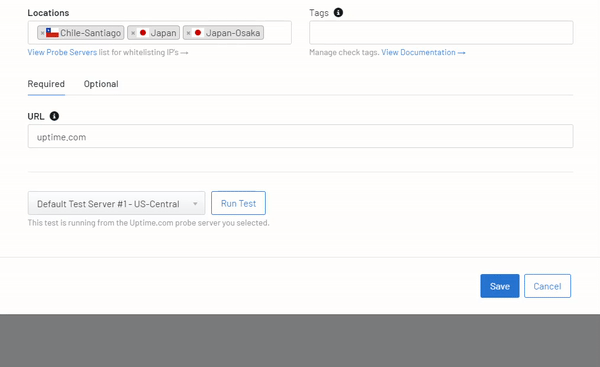The image size is (600, 367).
Task: Remove the Japan location tag
Action: (133, 33)
